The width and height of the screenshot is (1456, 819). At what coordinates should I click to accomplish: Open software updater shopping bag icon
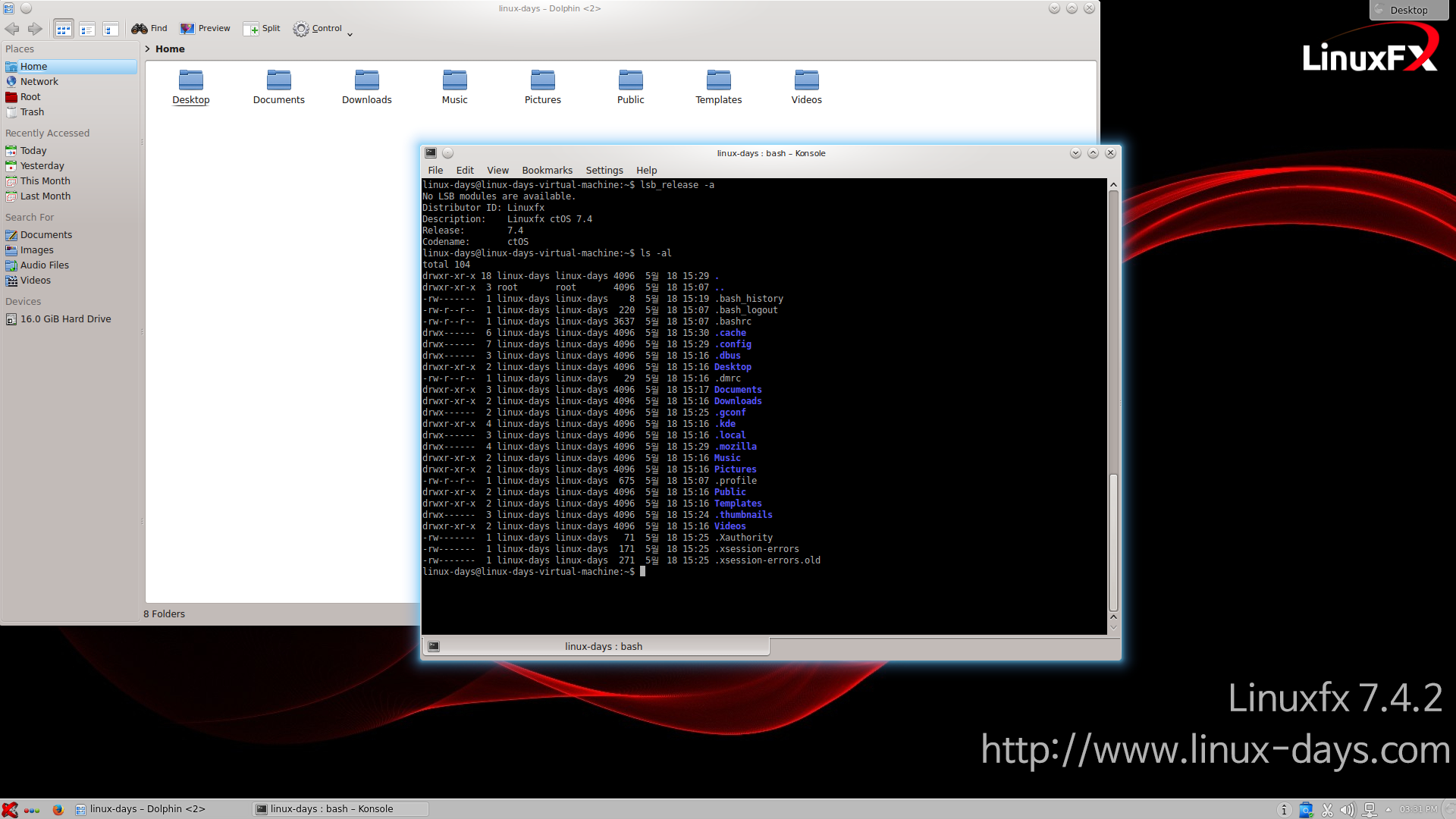click(x=1306, y=810)
